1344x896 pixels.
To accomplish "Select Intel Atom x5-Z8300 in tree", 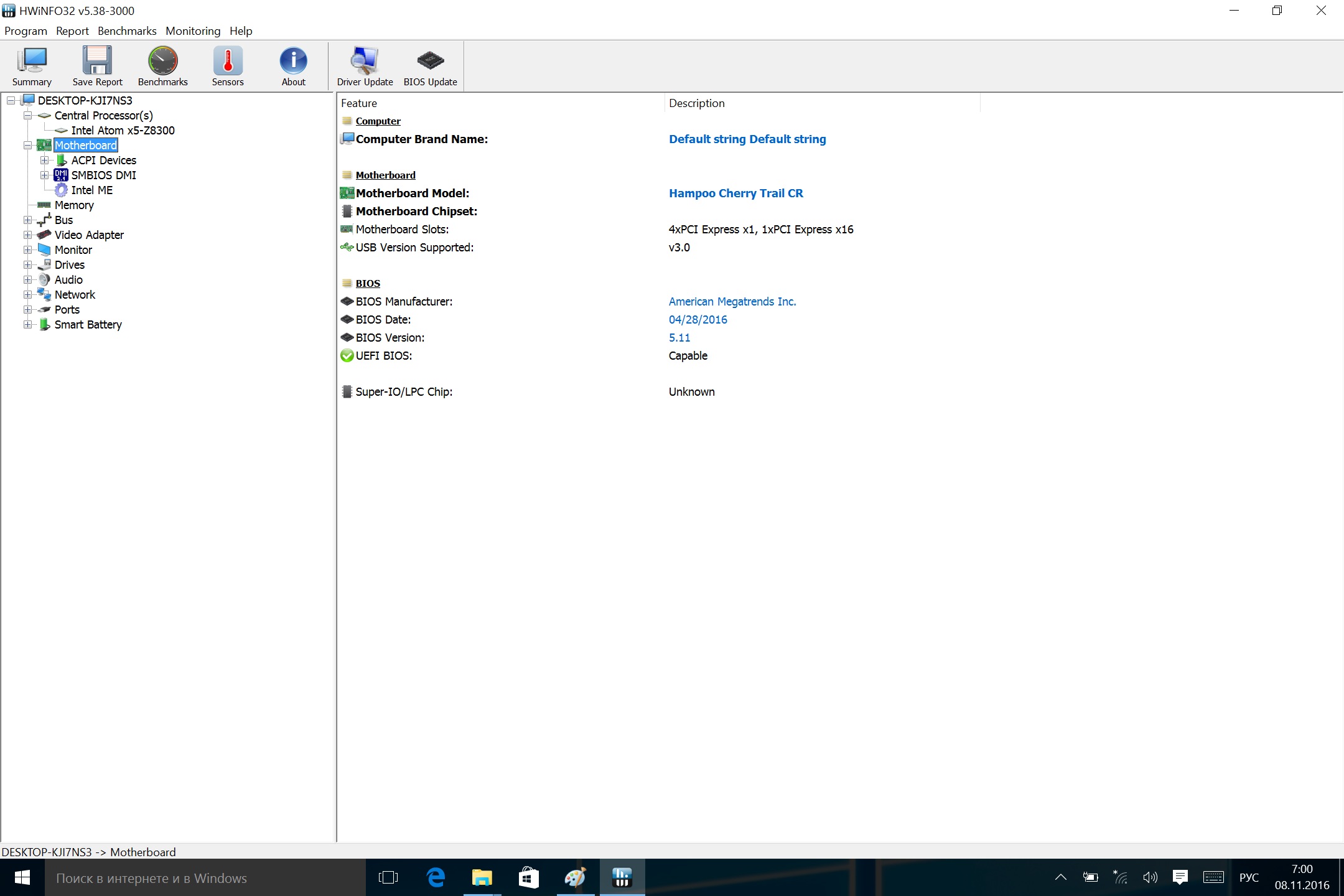I will tap(123, 130).
